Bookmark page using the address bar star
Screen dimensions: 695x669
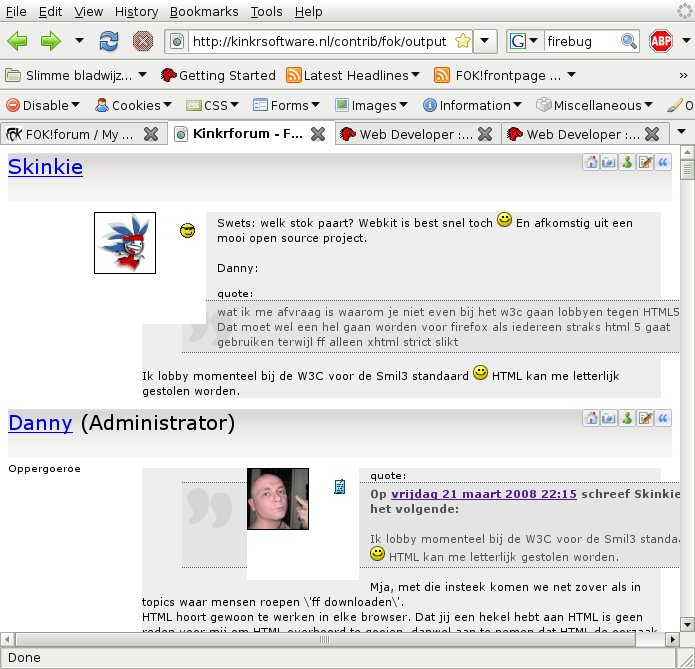tap(462, 41)
